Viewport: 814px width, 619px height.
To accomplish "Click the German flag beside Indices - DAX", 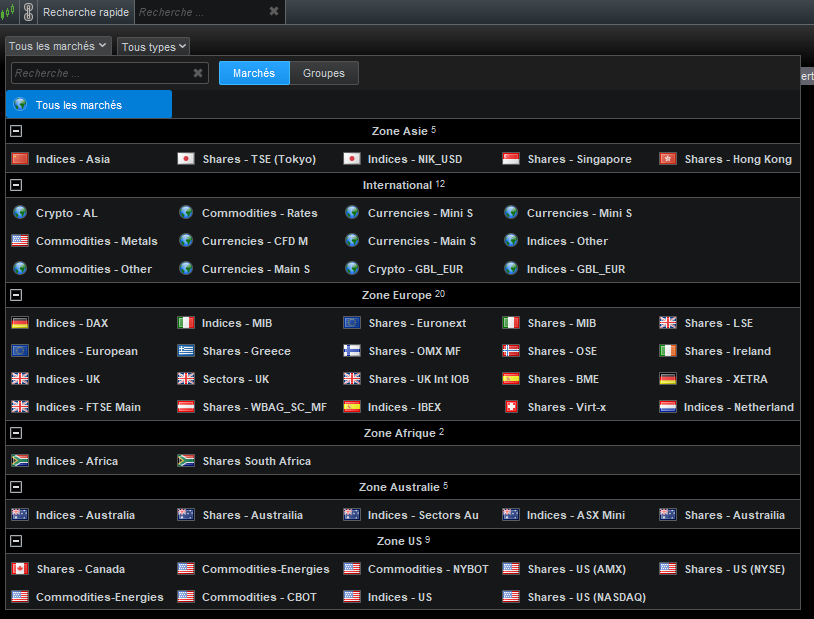I will pos(20,322).
